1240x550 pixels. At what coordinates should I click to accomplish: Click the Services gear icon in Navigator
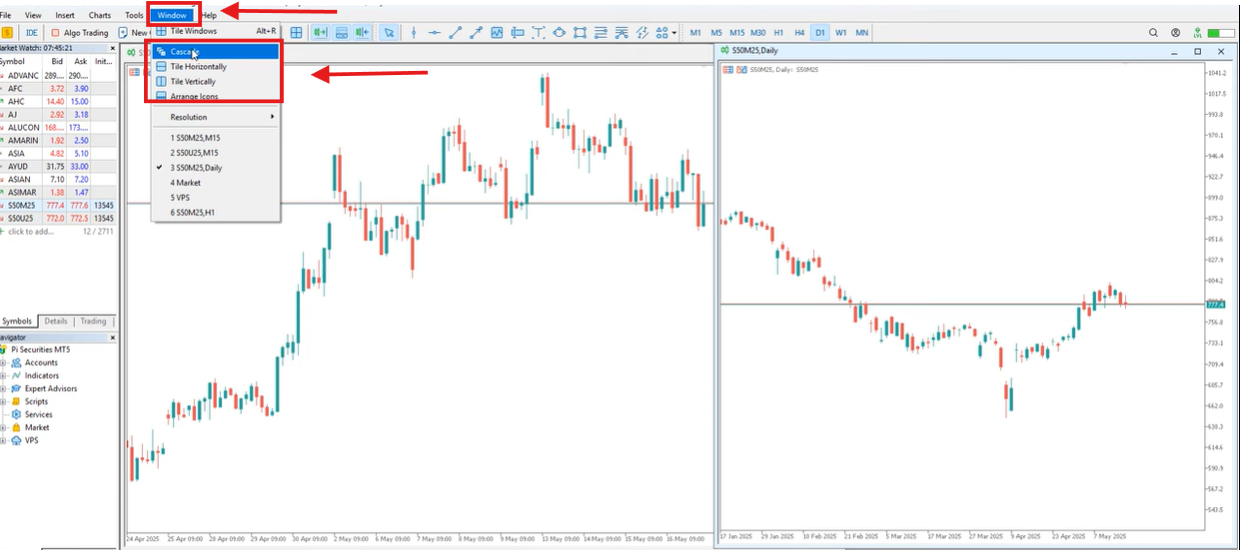tap(17, 414)
